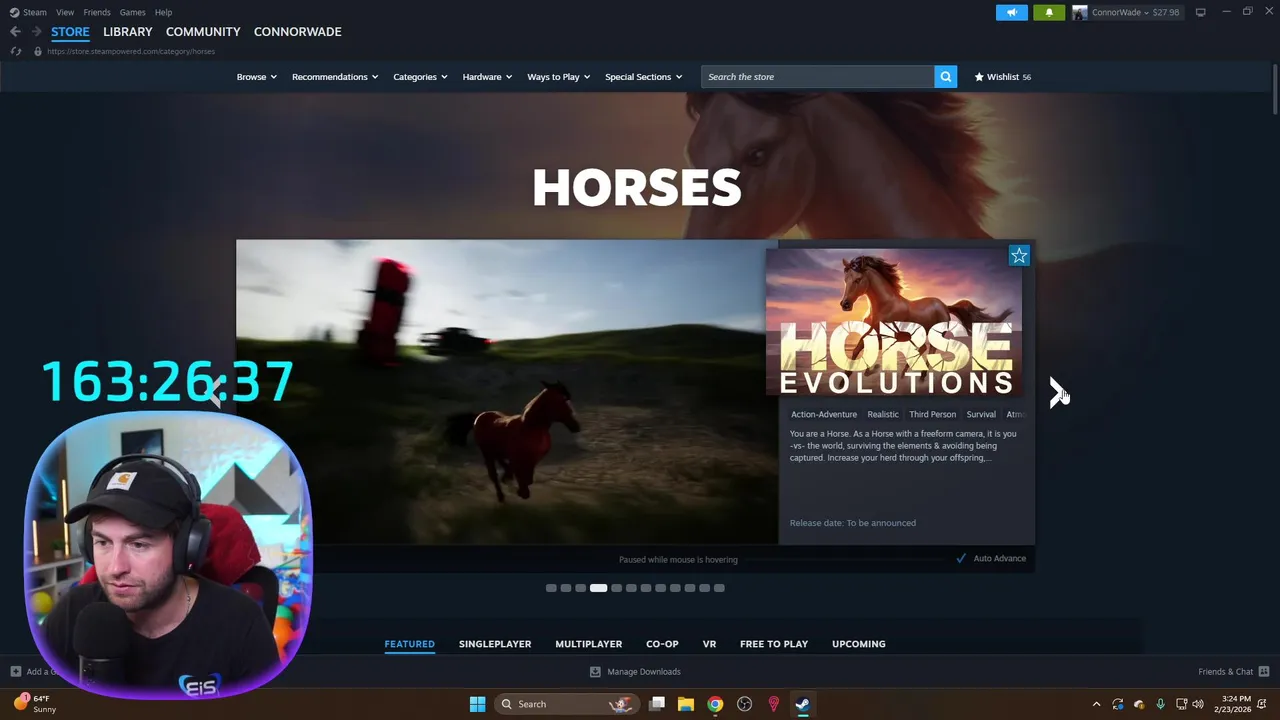1280x720 pixels.
Task: Expand the Ways to Play dropdown
Action: click(559, 77)
